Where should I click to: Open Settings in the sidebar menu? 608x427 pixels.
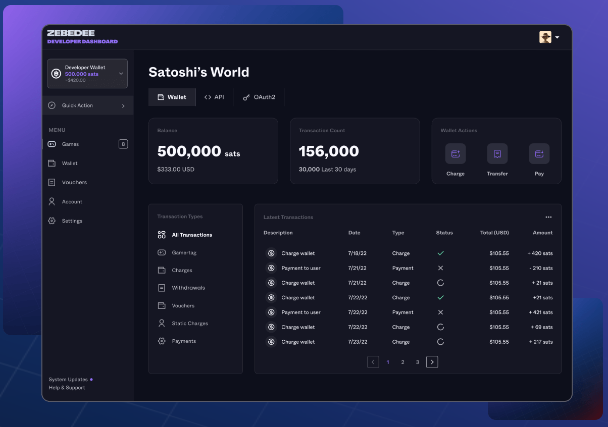pyautogui.click(x=72, y=221)
